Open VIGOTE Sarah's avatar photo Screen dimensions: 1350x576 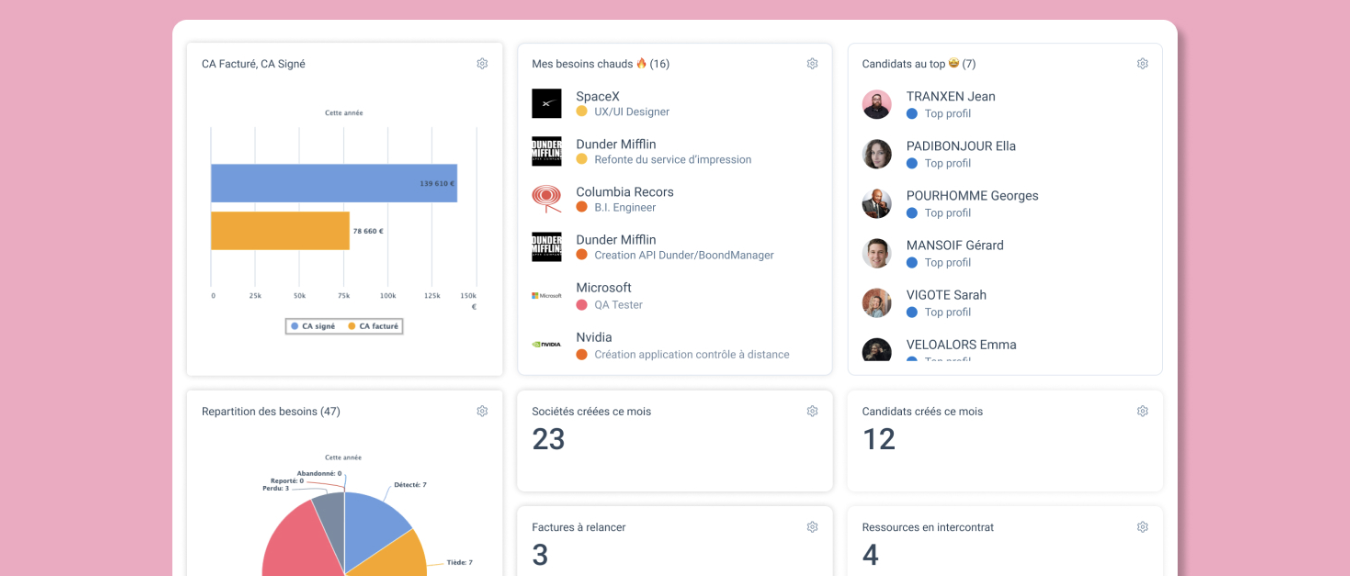pyautogui.click(x=877, y=303)
